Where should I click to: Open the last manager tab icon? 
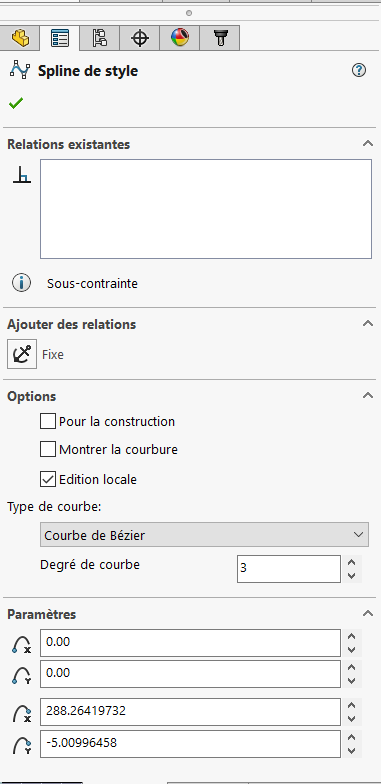(220, 38)
